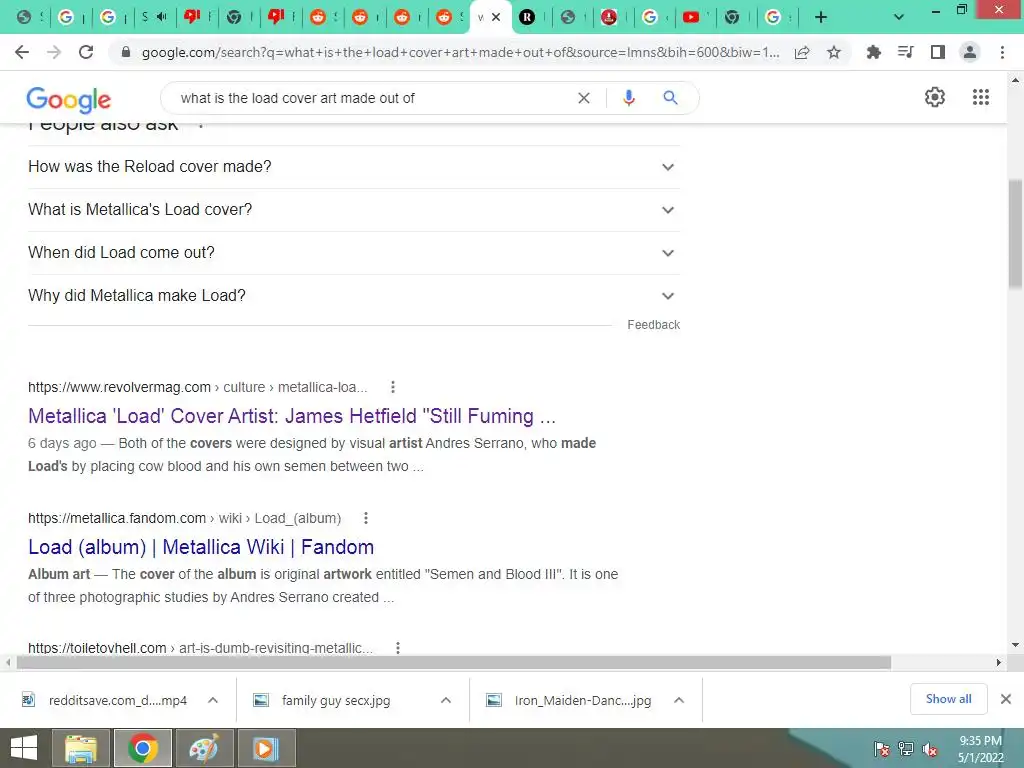This screenshot has height=768, width=1024.
Task: Click inside the Google search text field
Action: pyautogui.click(x=372, y=98)
